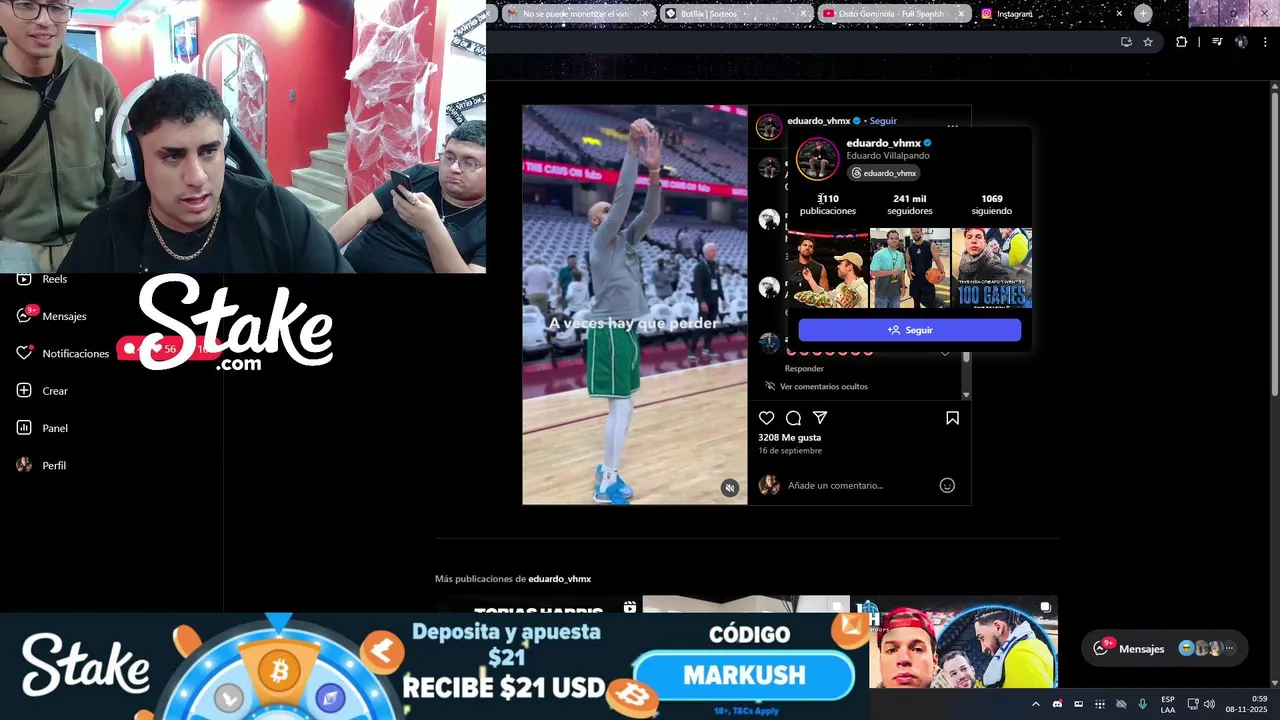Viewport: 1280px width, 720px height.
Task: Click the Responder link under the comment
Action: 804,369
